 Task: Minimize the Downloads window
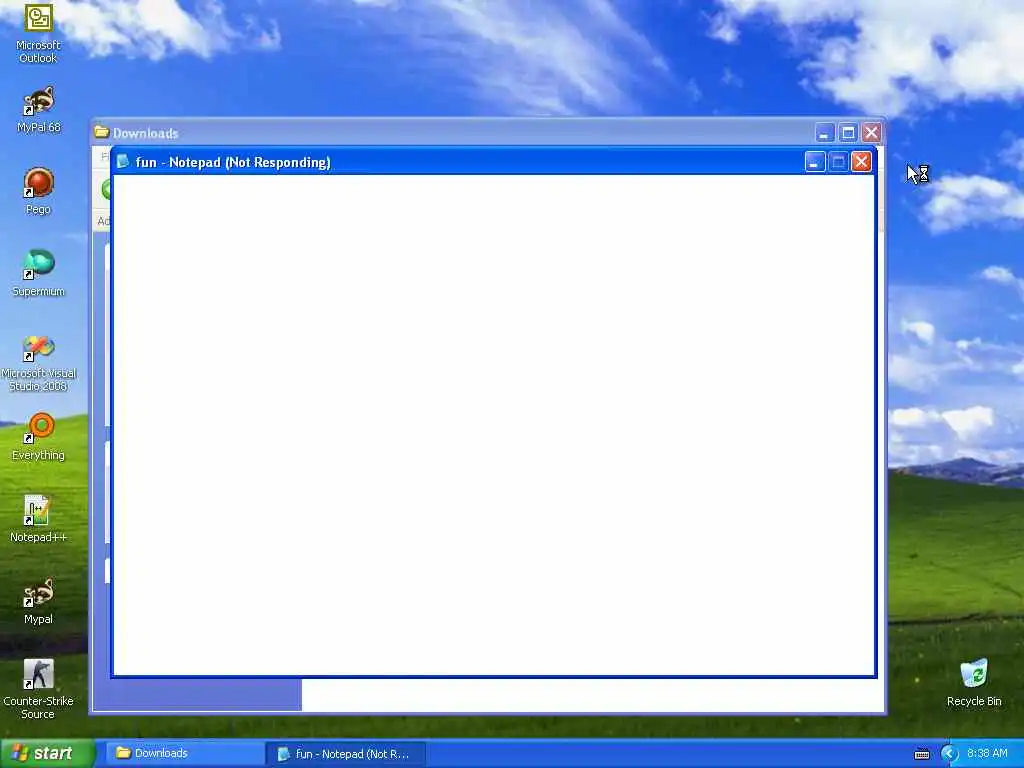pos(824,133)
